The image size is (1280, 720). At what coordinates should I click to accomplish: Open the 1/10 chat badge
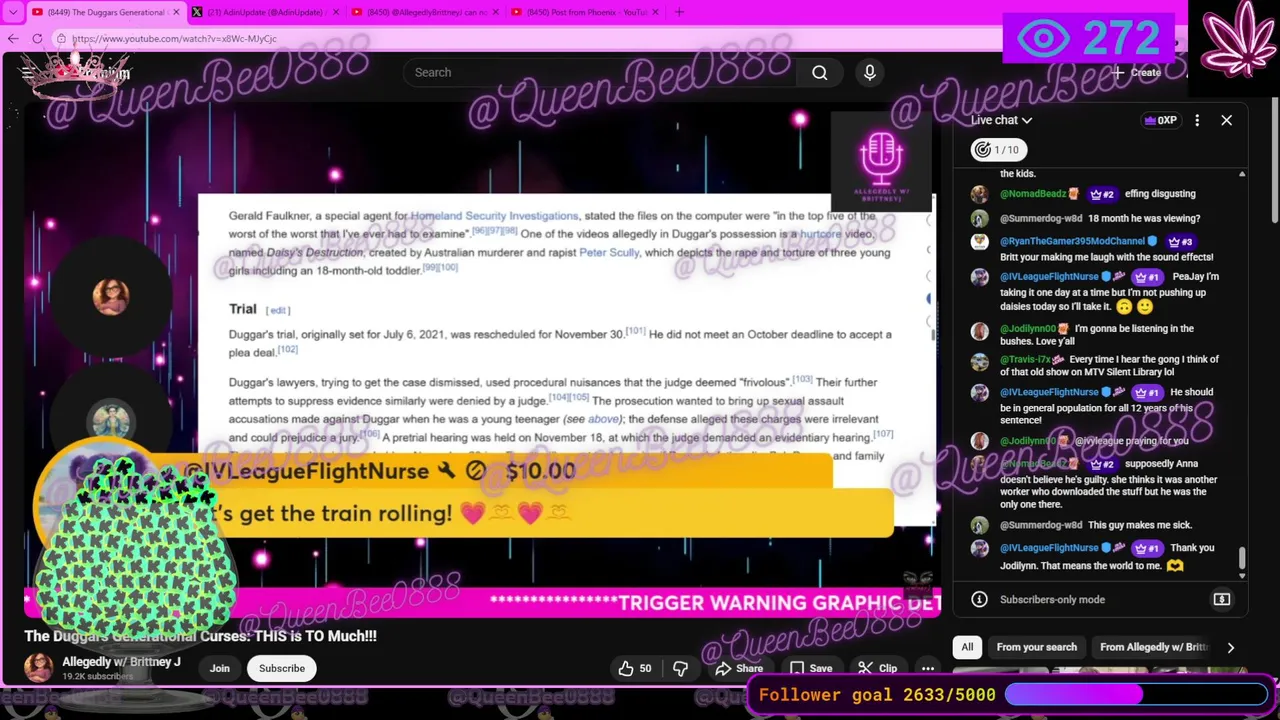coord(997,150)
